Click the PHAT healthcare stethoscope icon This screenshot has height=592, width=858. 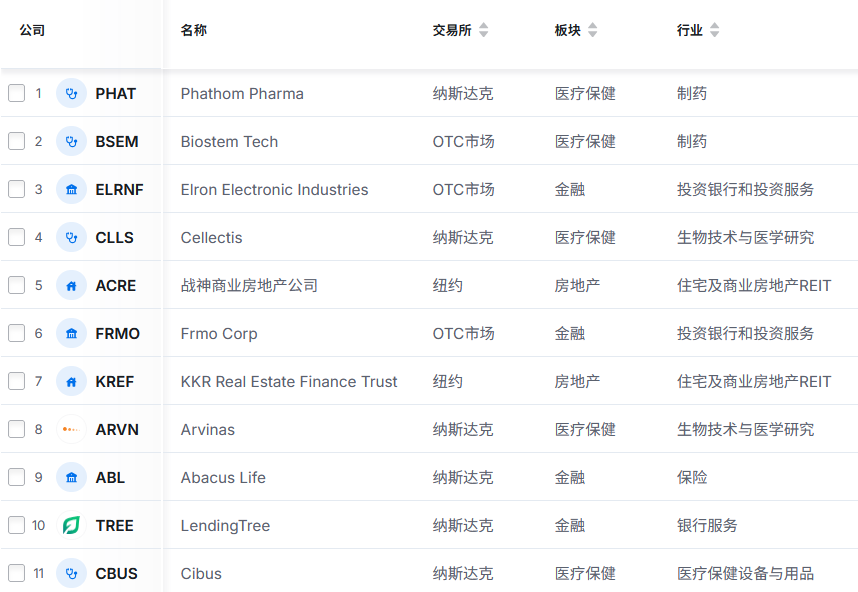point(71,94)
